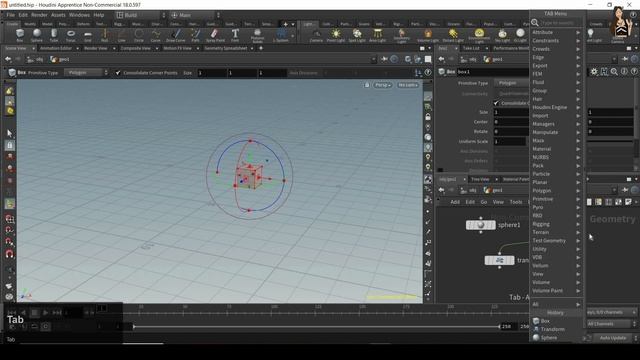640x360 pixels.
Task: Click the parameter pane gear settings icon
Action: pyautogui.click(x=594, y=71)
